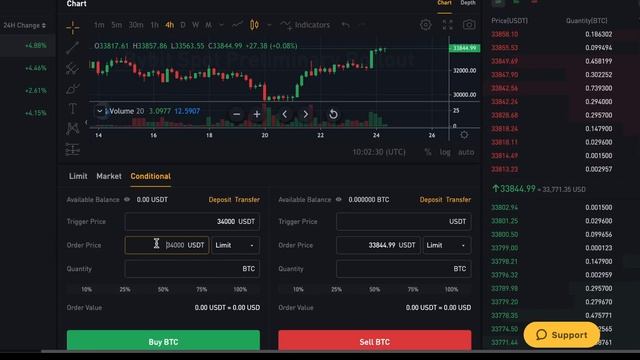
Task: Move the chart left with arrow button
Action: pyautogui.click(x=285, y=114)
